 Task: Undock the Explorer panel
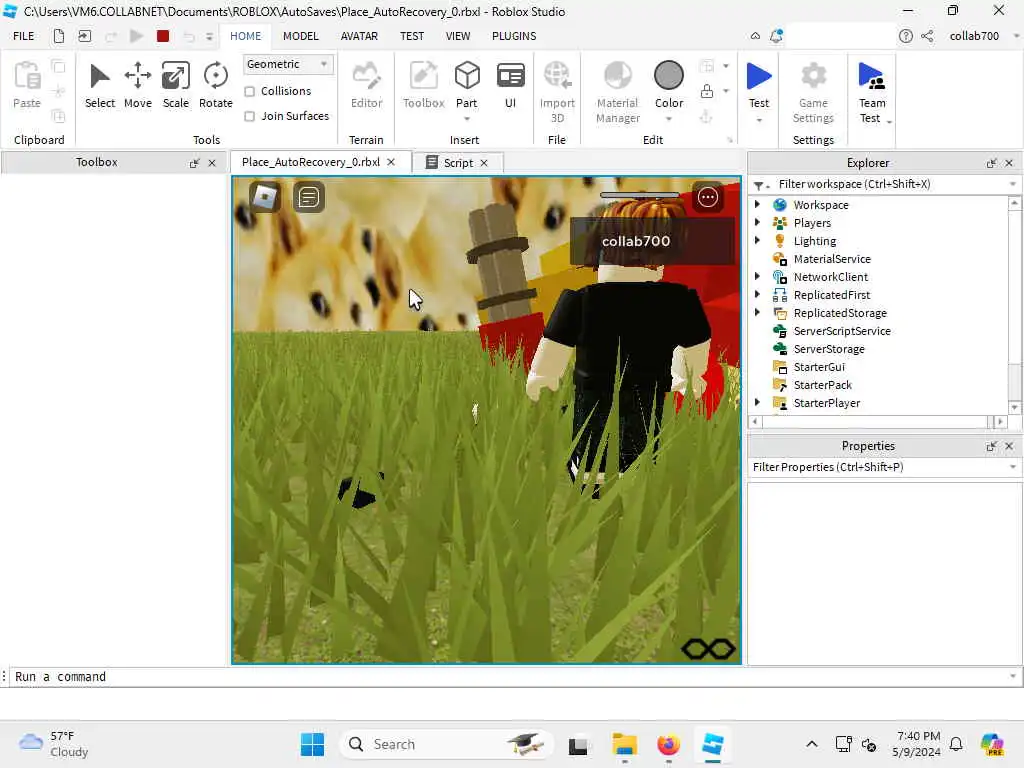(991, 163)
